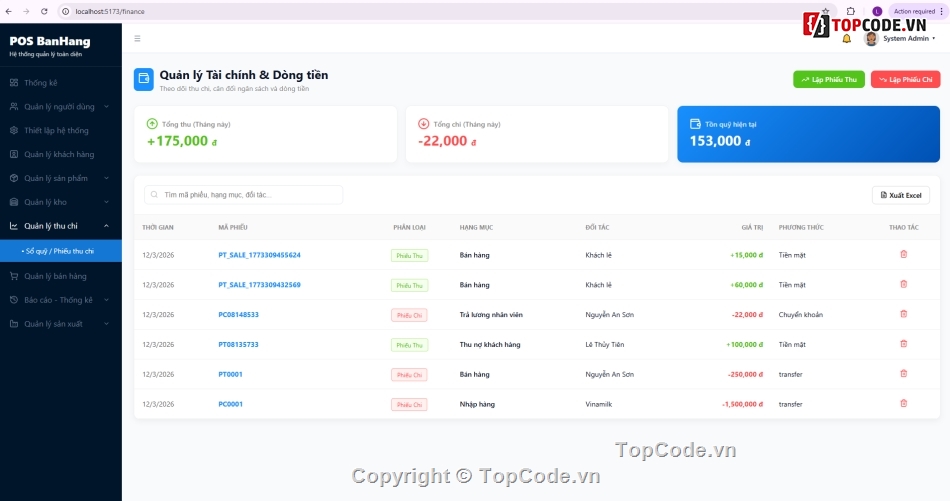Viewport: 950px width, 501px height.
Task: Delete the PT0001 voucher row
Action: point(903,374)
